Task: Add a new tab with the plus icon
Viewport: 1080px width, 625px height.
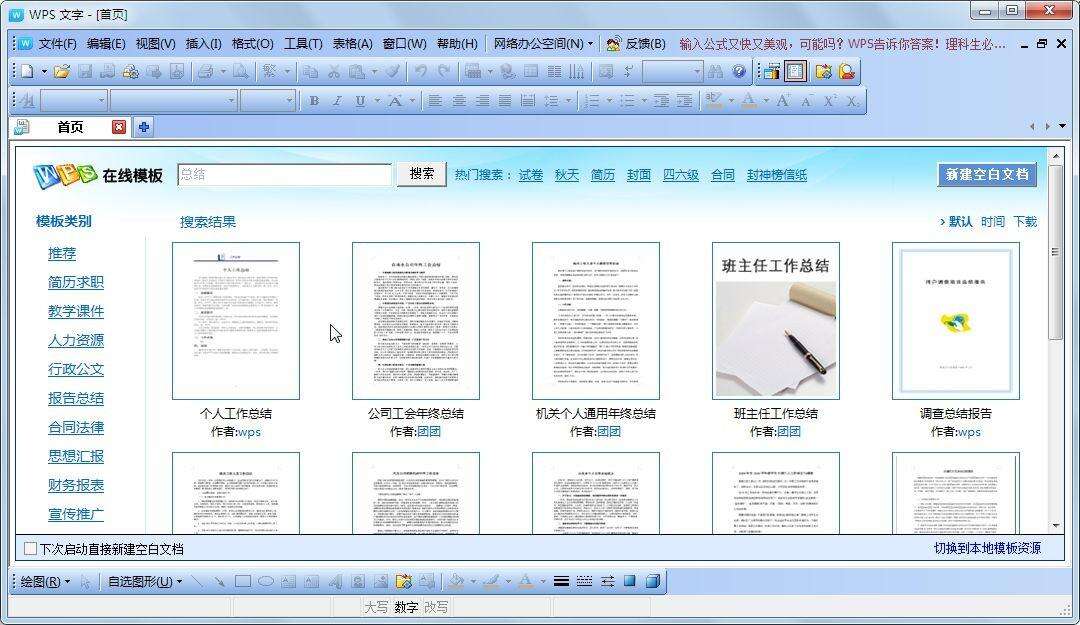Action: click(144, 127)
